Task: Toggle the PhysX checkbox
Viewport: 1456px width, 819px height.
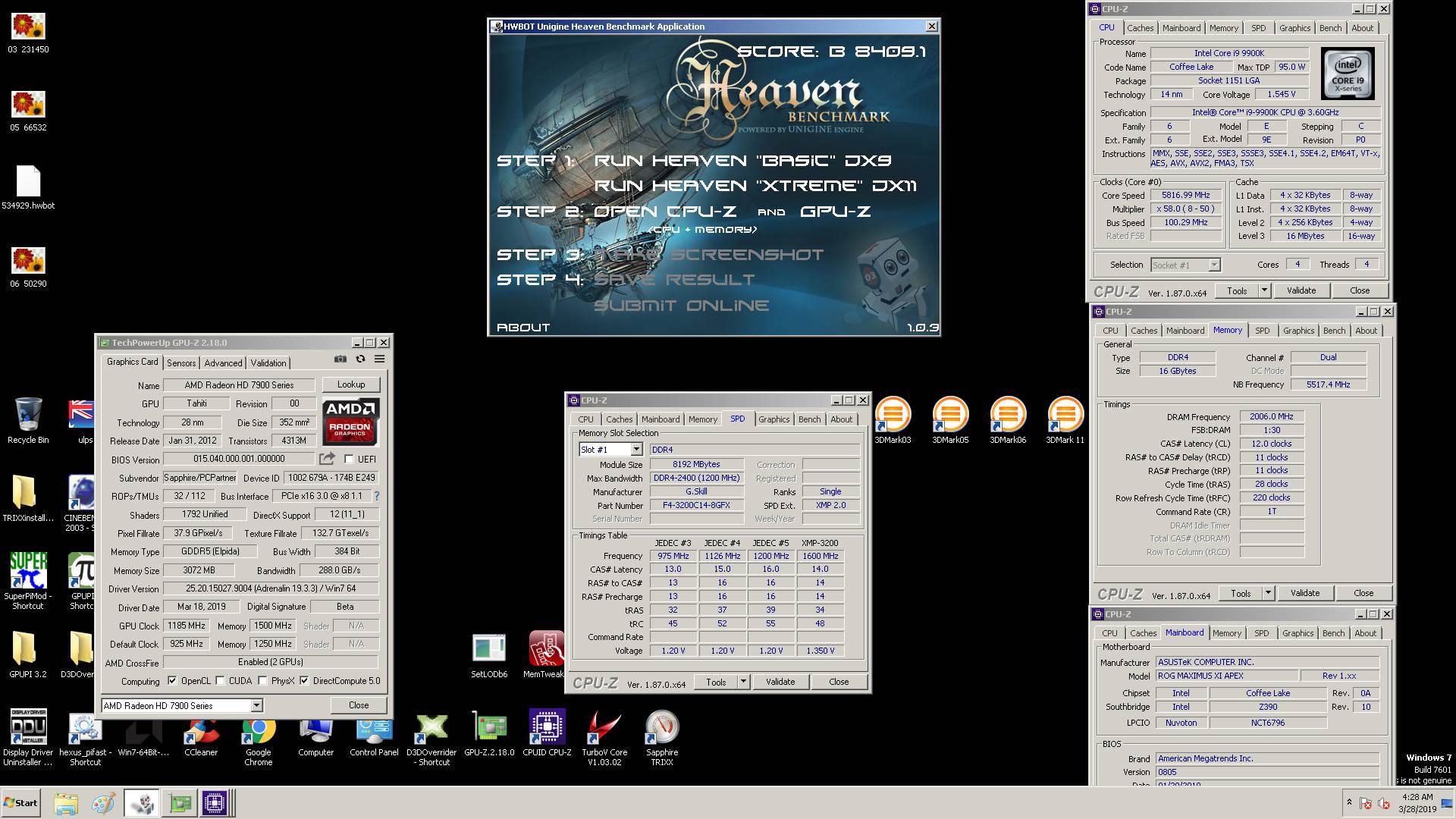Action: [x=262, y=681]
